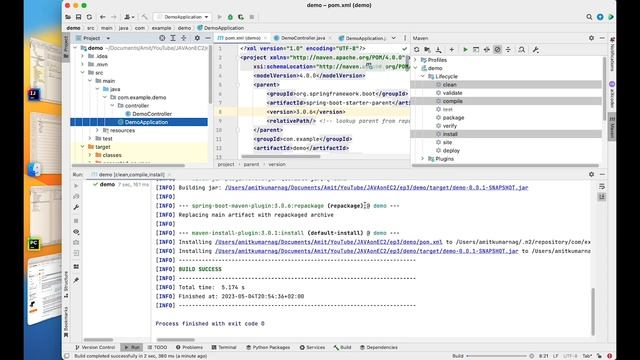Viewport: 640px width, 360px height.
Task: Open the Terminal tool window tab
Action: click(224, 347)
